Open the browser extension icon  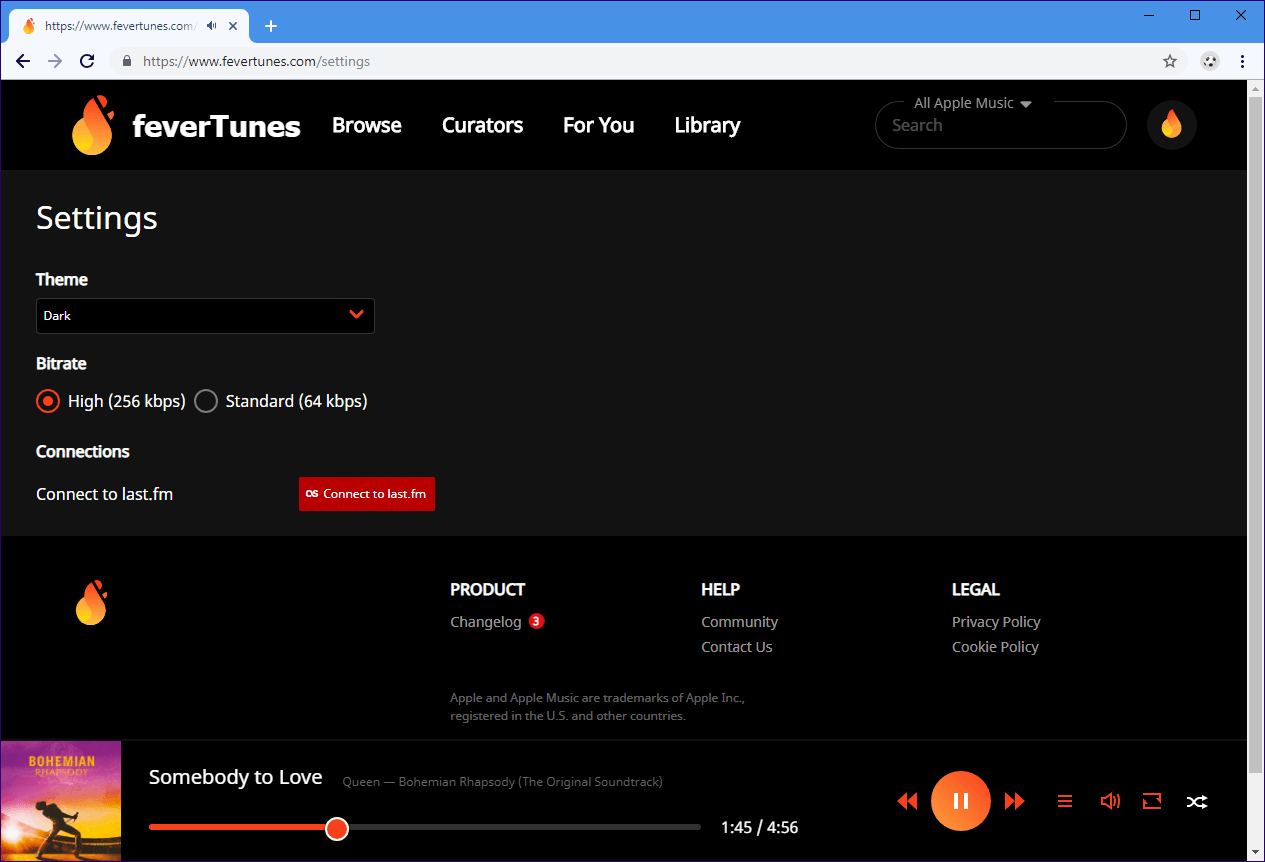1210,61
